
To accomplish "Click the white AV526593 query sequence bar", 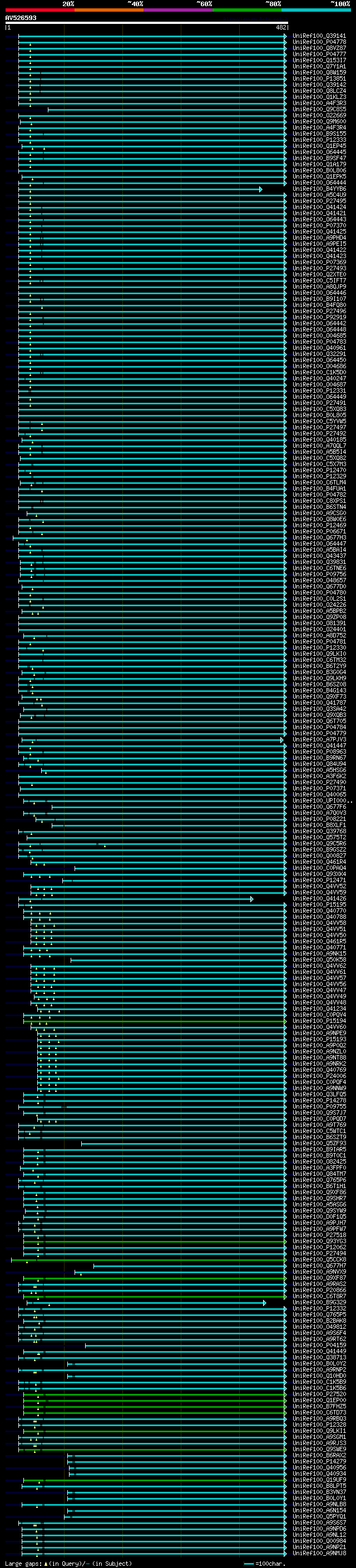I will tap(146, 22).
